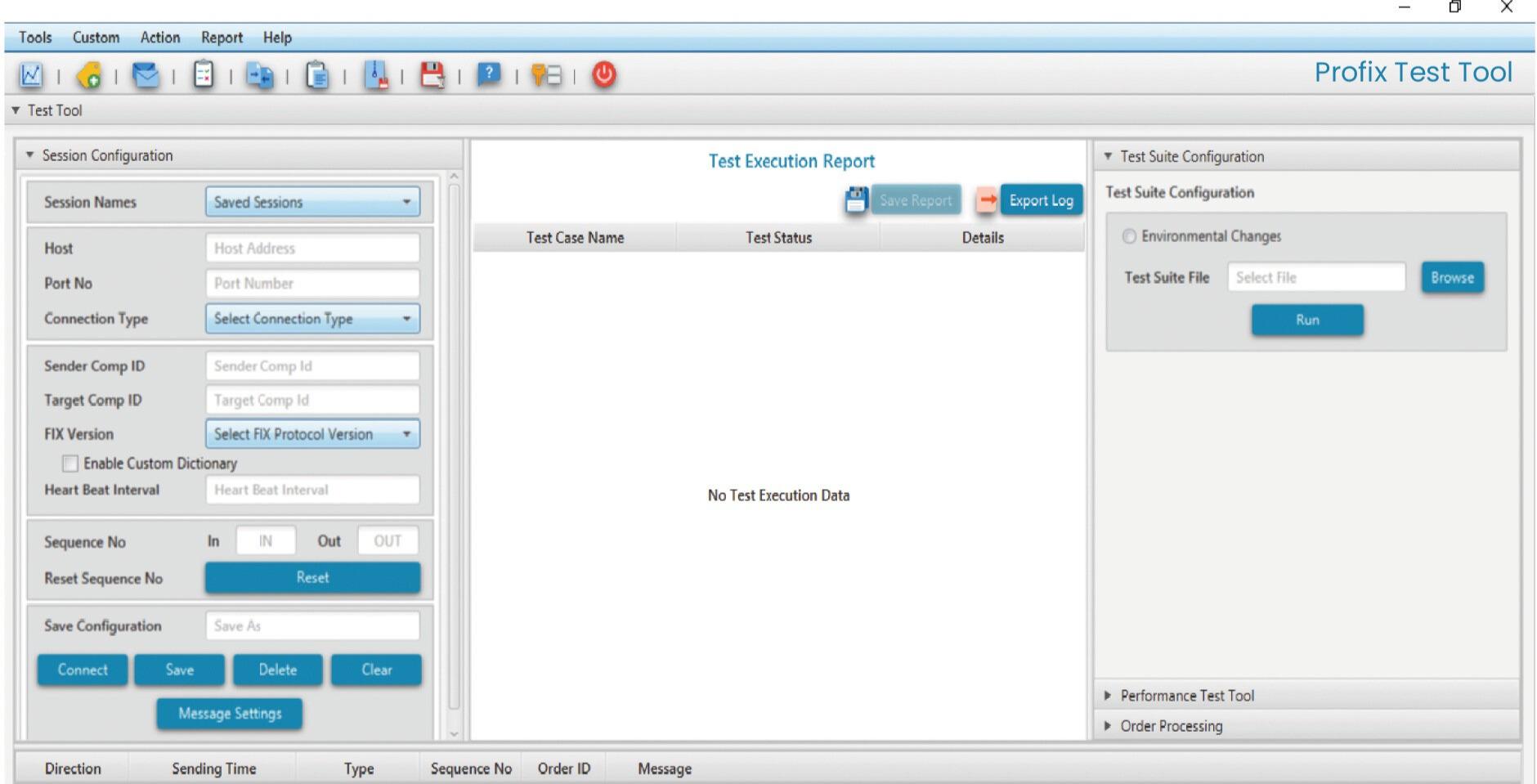Open the Action menu
1537x784 pixels.
click(x=159, y=38)
